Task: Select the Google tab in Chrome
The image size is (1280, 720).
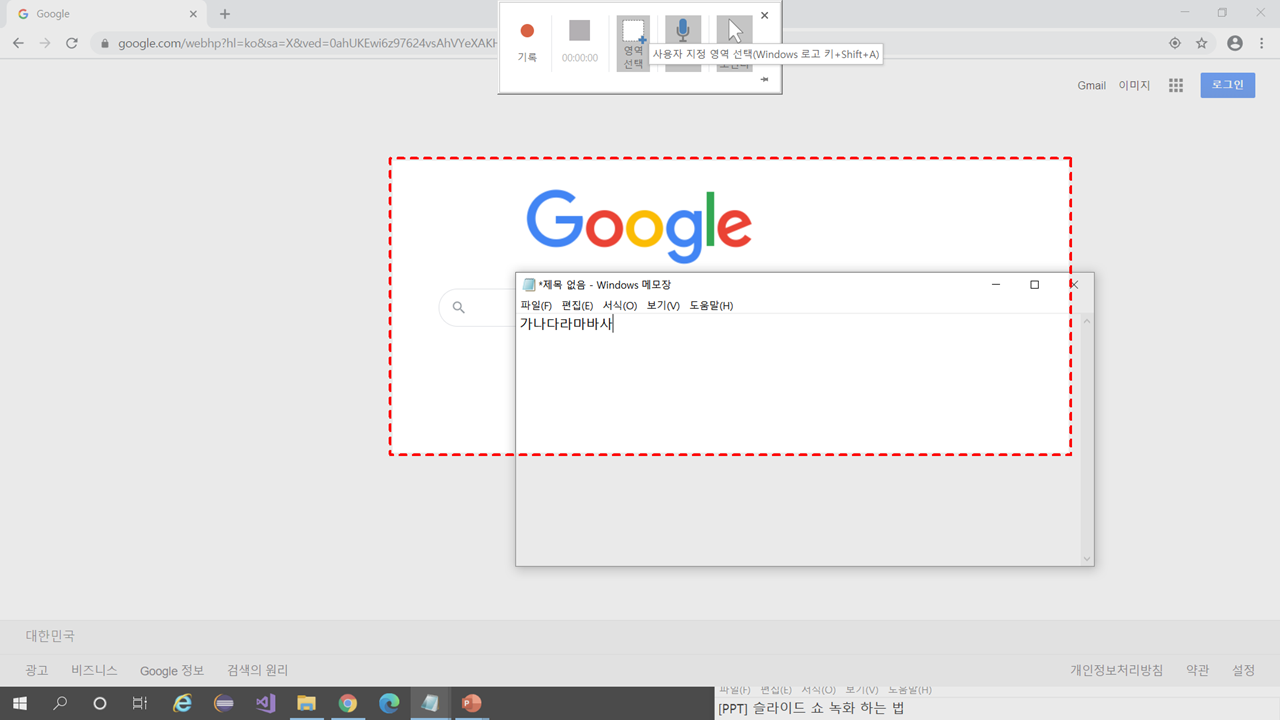Action: [104, 14]
